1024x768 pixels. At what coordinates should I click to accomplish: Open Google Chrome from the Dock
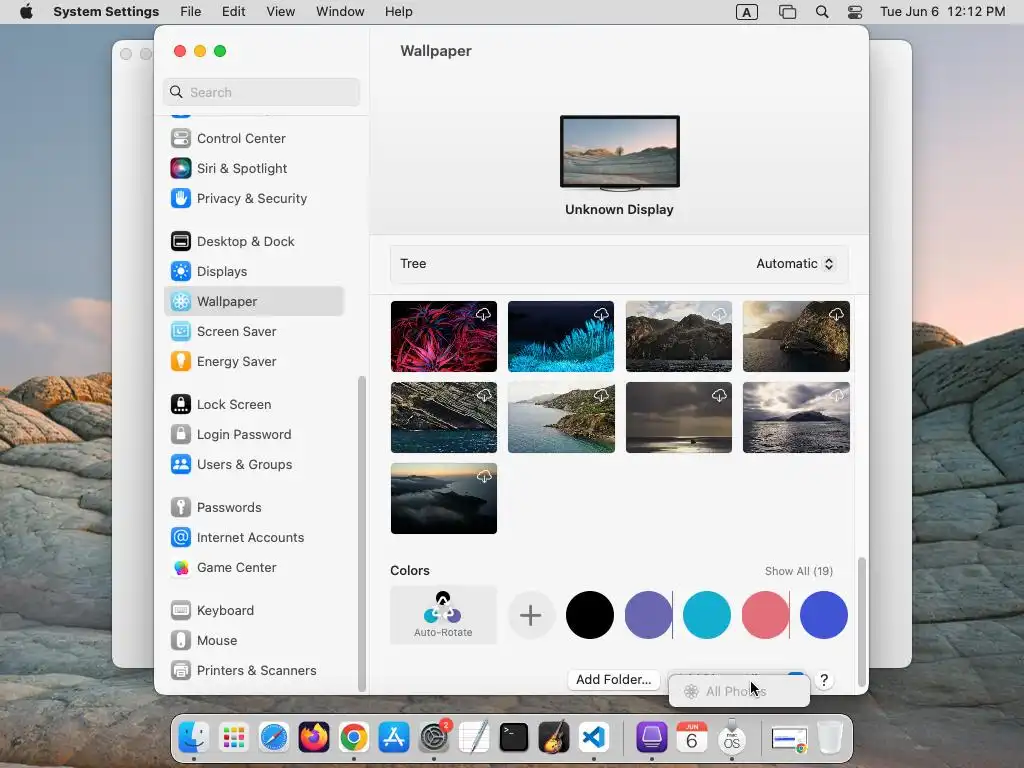tap(353, 738)
